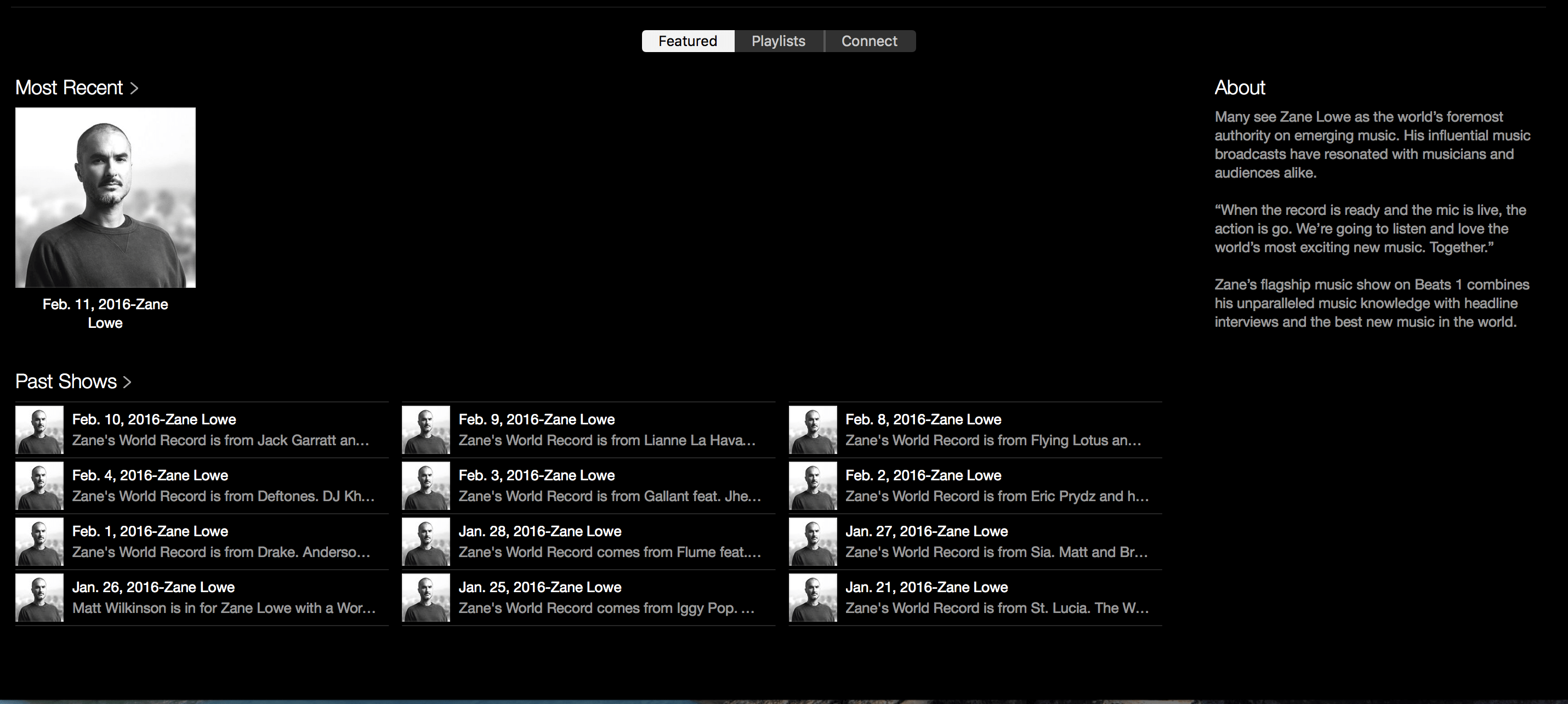Image resolution: width=1568 pixels, height=704 pixels.
Task: Open the Jan. 27, 2016-Zane Lowe show title
Action: [x=926, y=531]
